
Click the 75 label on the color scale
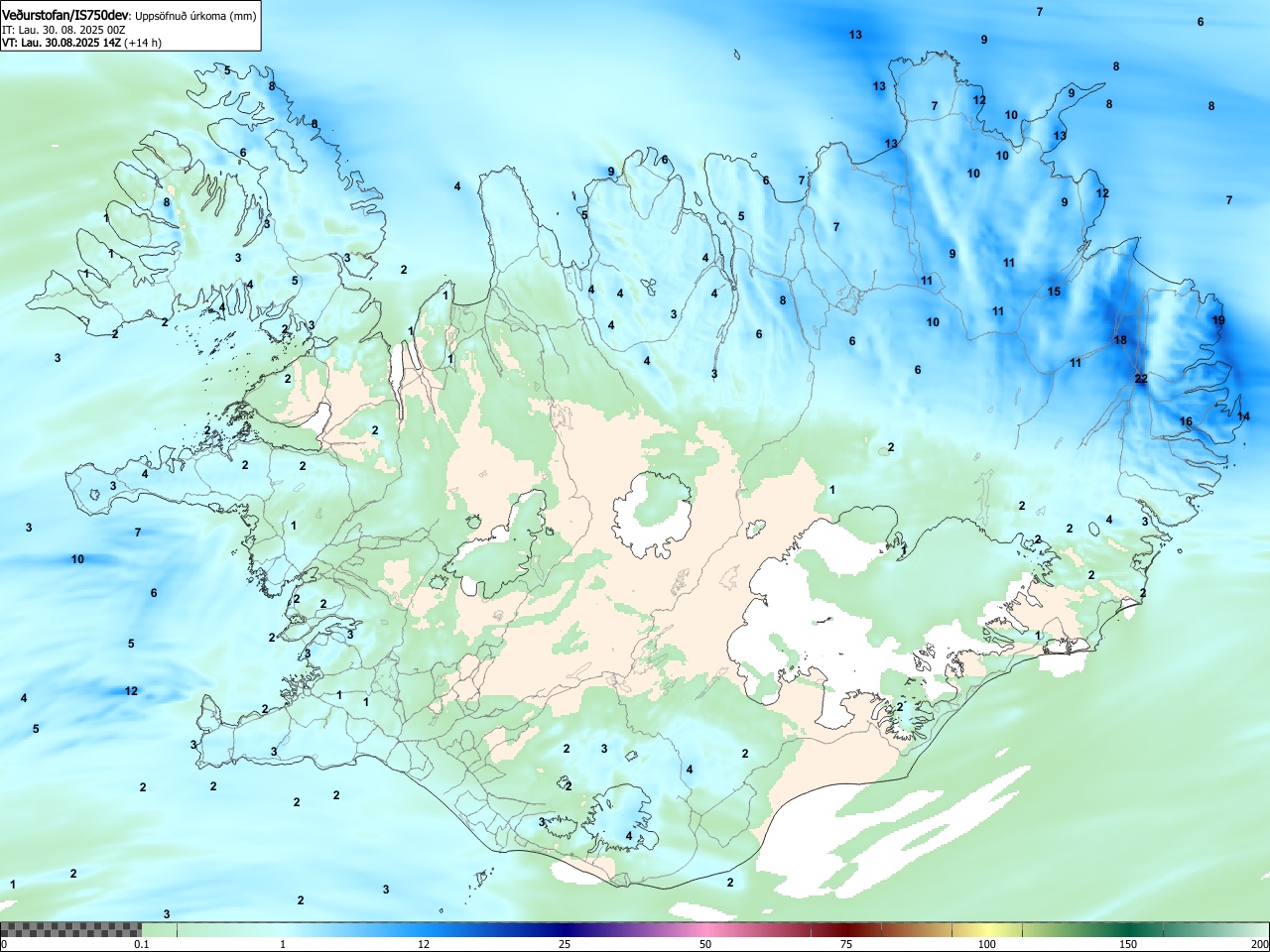tap(846, 944)
